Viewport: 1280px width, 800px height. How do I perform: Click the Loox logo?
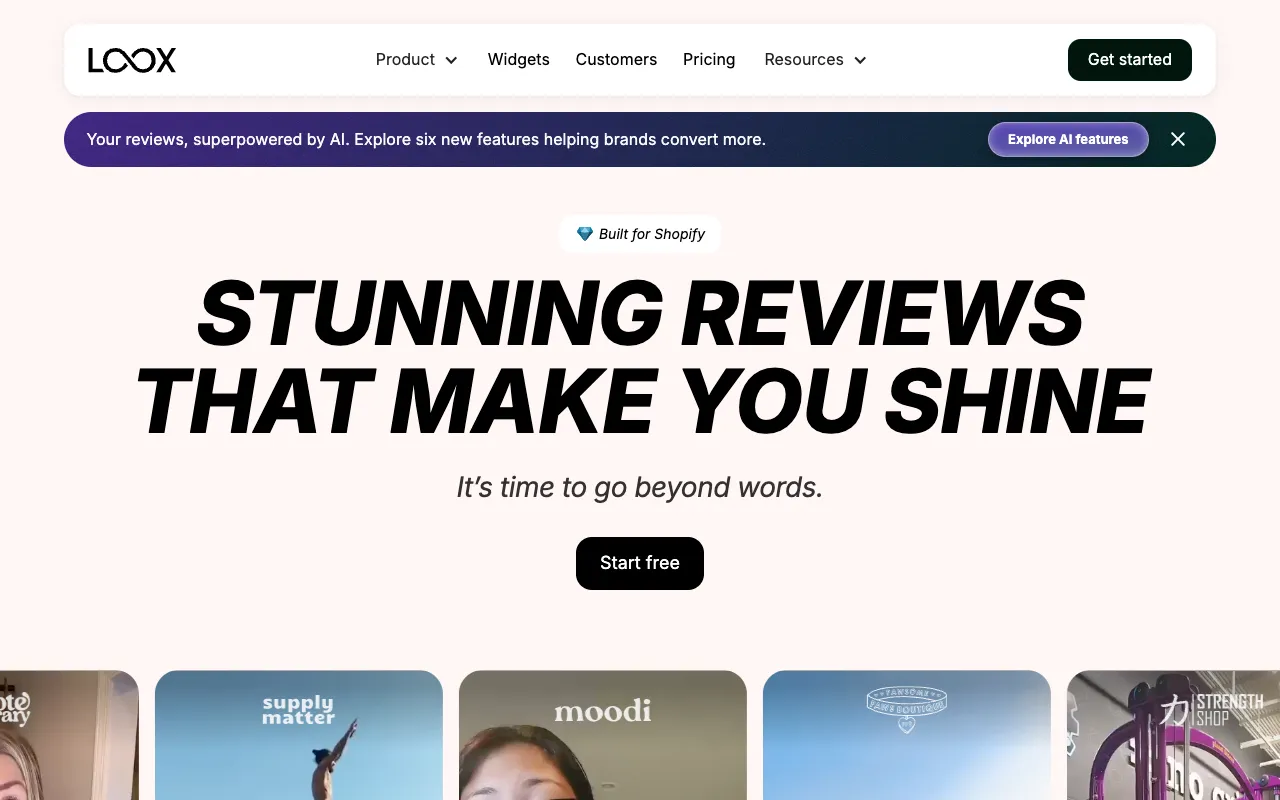(132, 60)
